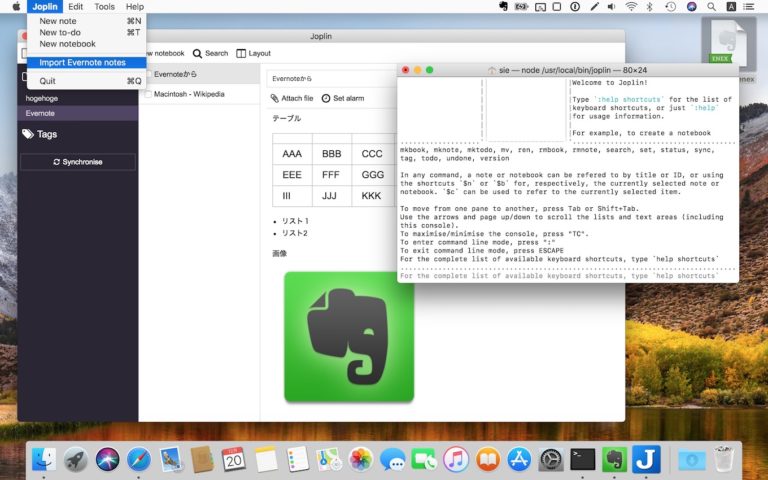Viewport: 768px width, 480px height.
Task: Open the Tools menu
Action: (x=104, y=7)
